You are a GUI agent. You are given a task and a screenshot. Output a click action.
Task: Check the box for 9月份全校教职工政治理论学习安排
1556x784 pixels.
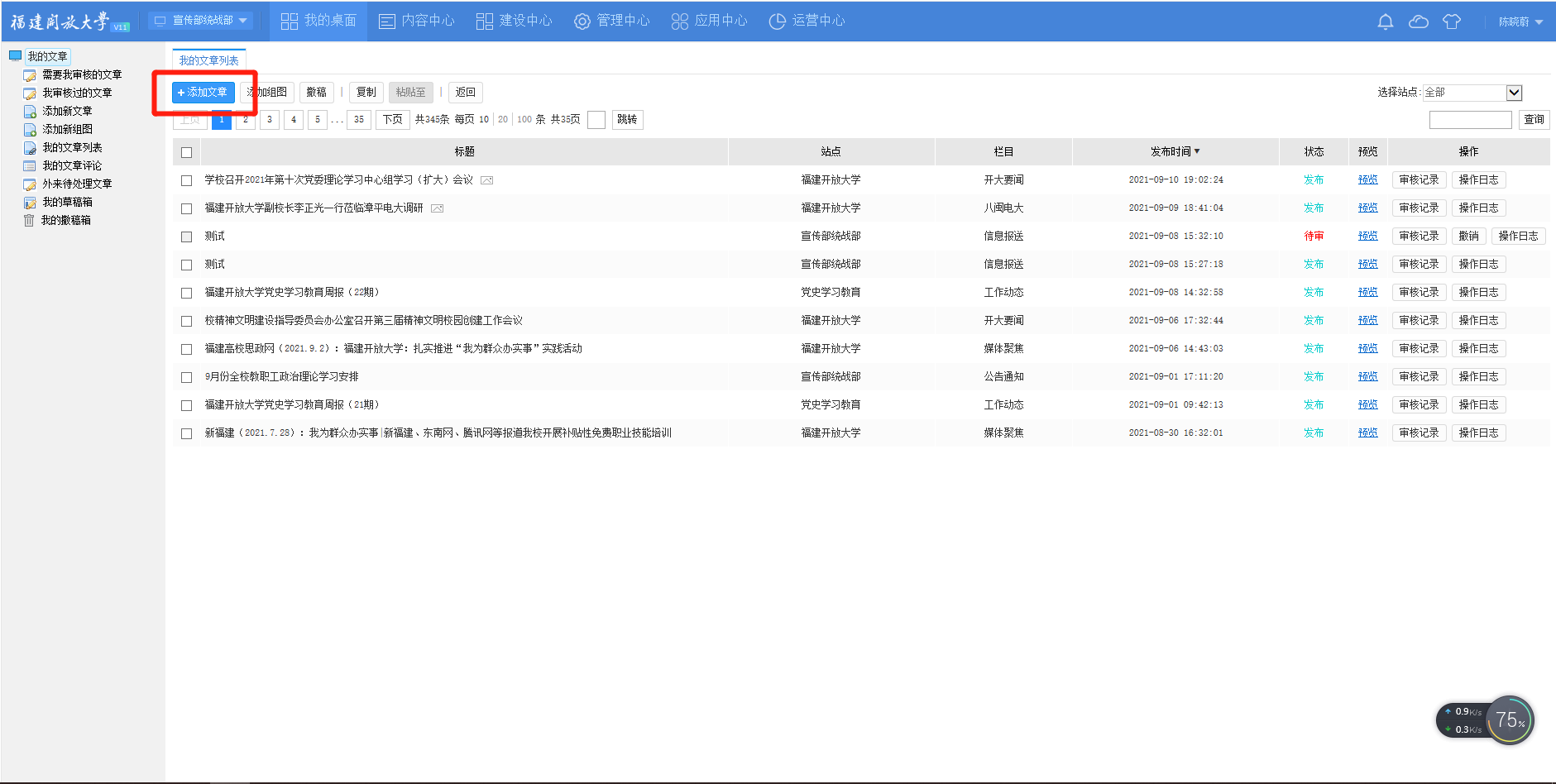(x=186, y=377)
